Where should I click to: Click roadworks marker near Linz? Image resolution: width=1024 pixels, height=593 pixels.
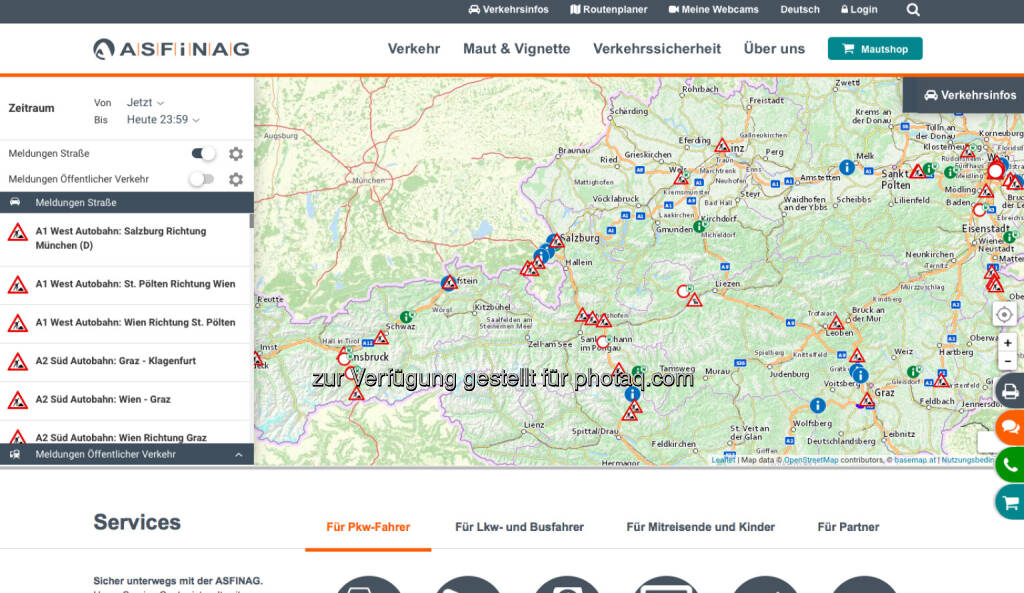tap(722, 146)
